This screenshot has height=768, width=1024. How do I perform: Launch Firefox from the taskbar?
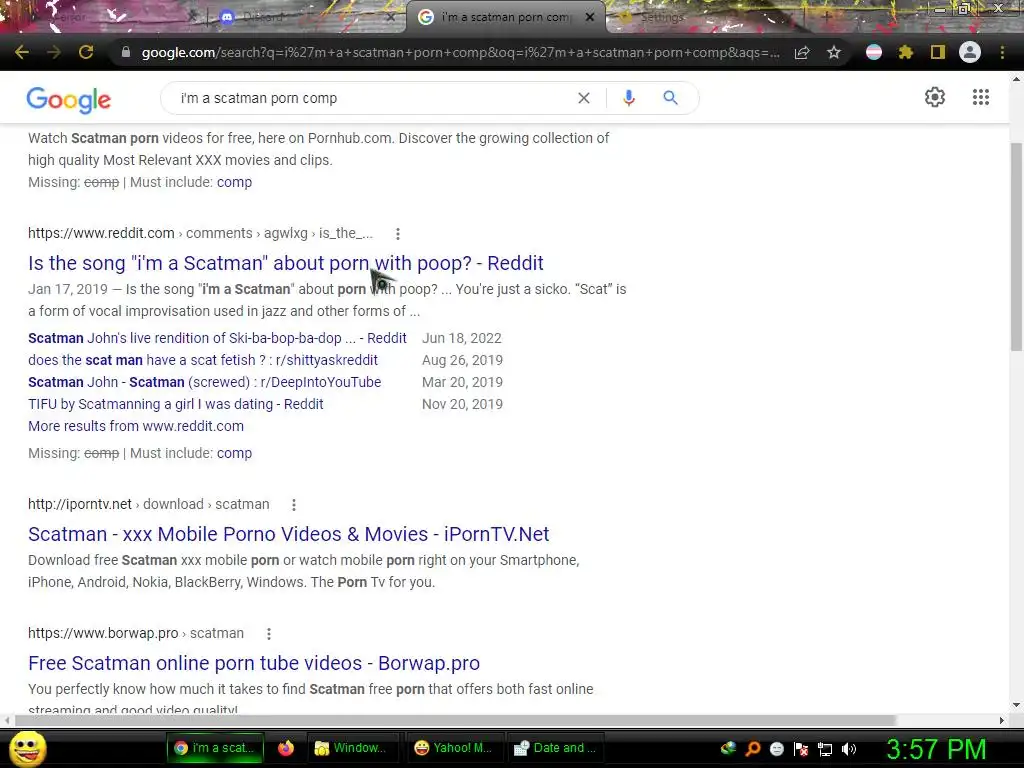tap(286, 748)
